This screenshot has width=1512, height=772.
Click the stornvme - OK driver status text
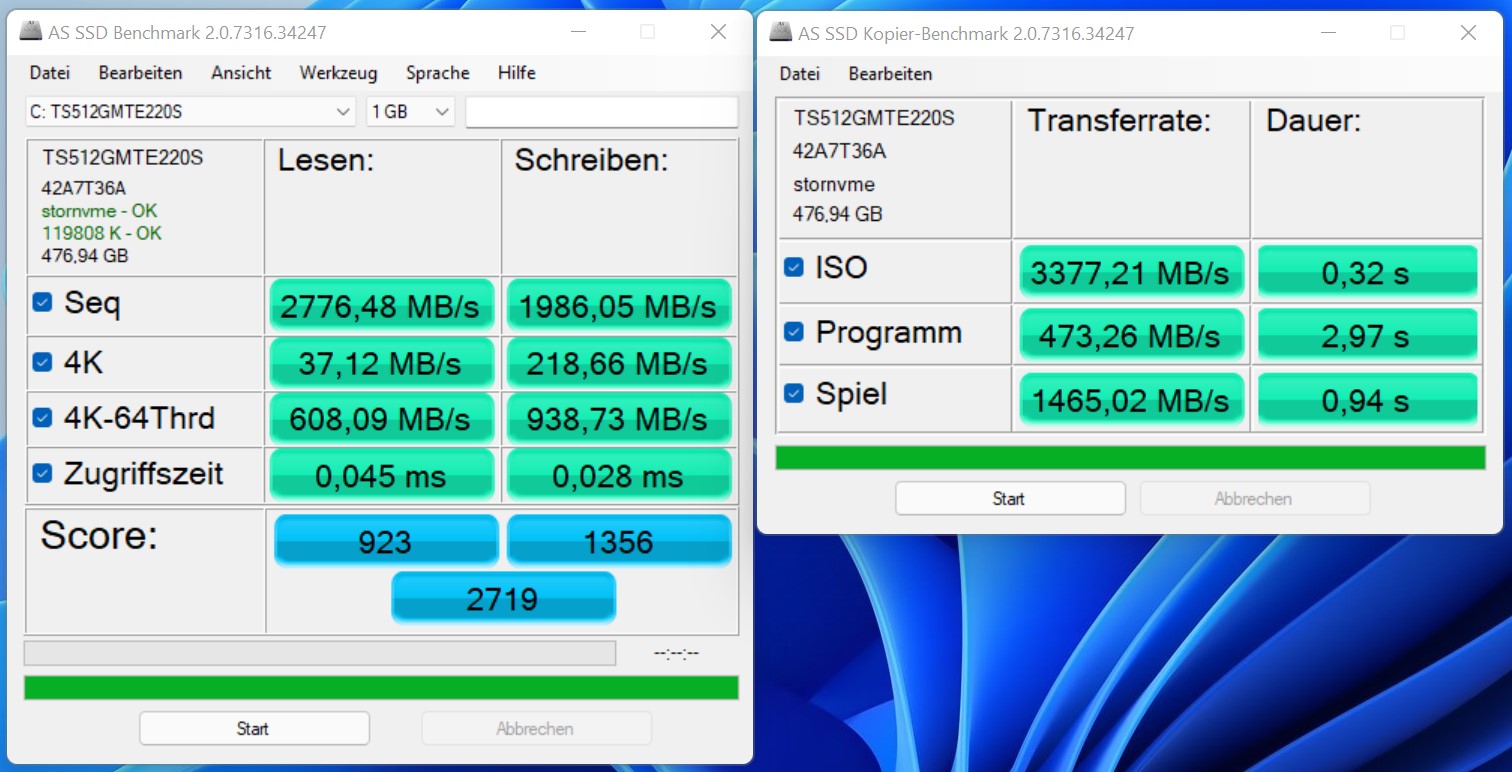[99, 211]
